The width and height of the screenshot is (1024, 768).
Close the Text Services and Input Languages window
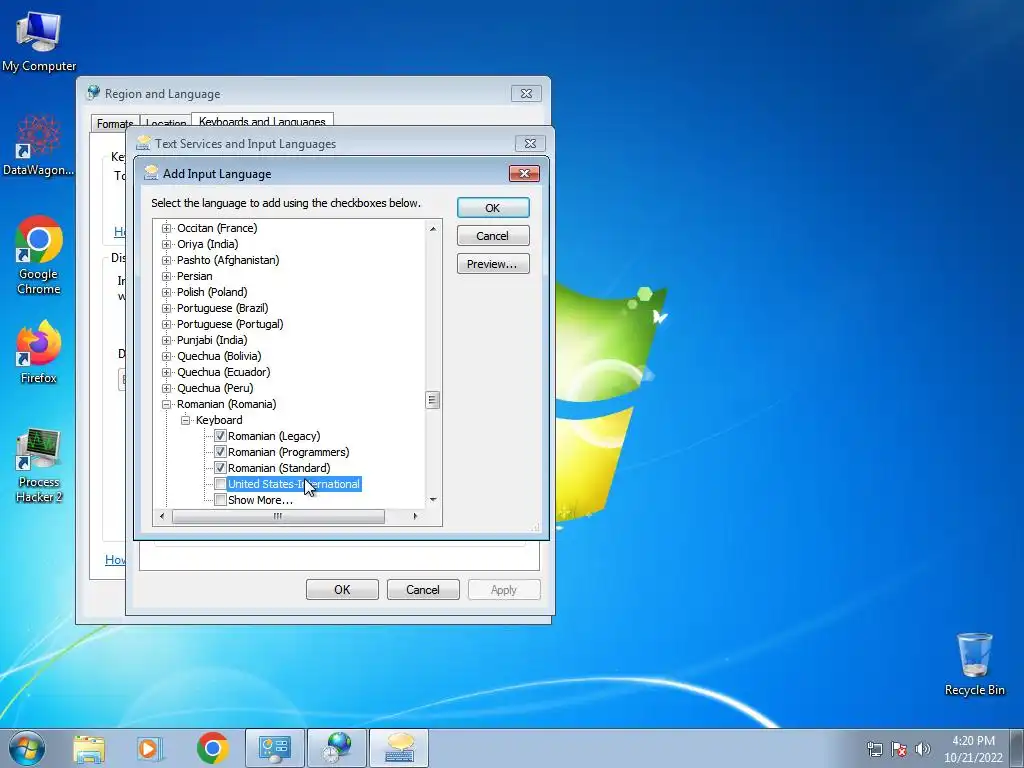click(x=530, y=143)
